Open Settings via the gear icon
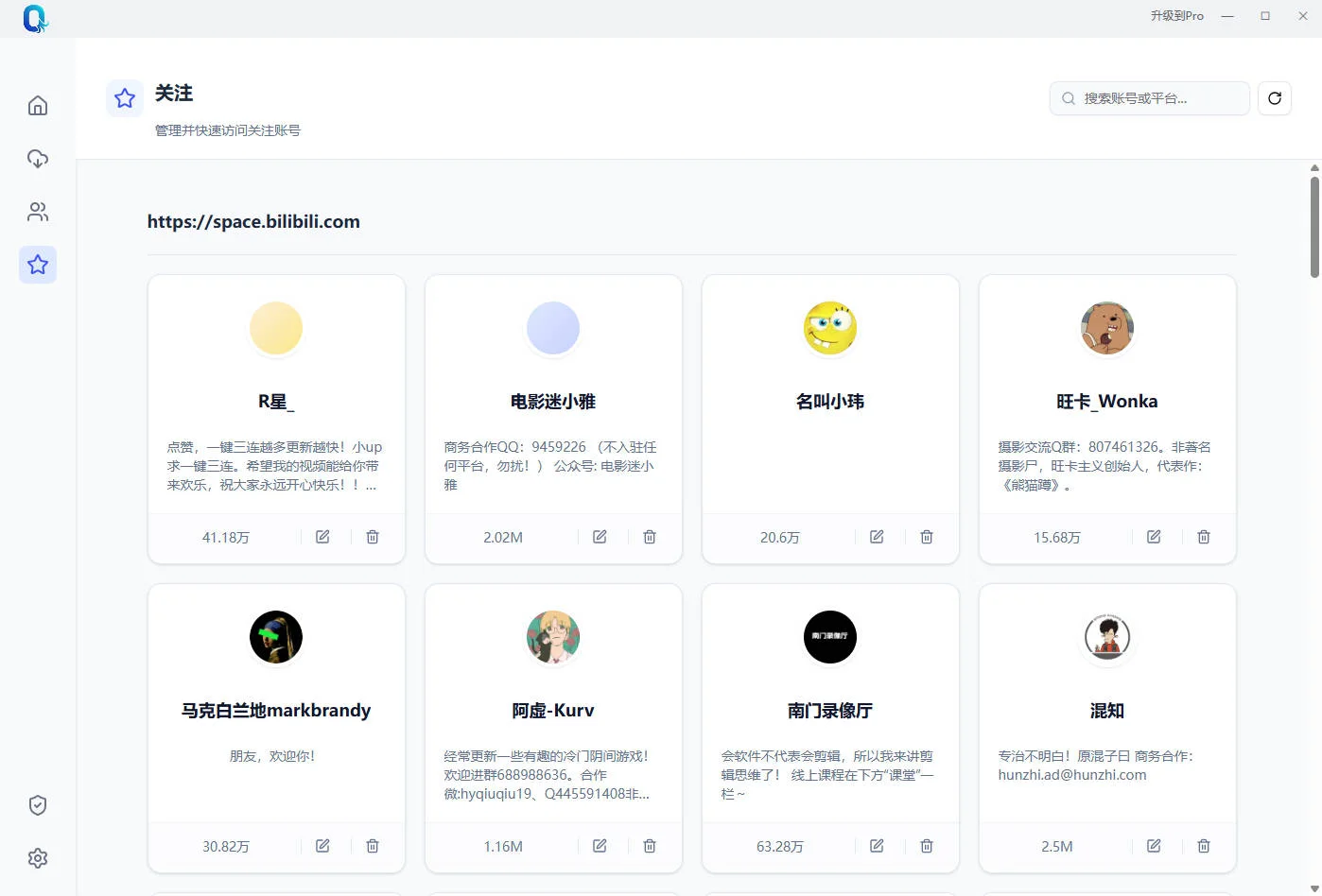Screen dimensions: 1322x896 [x=38, y=857]
